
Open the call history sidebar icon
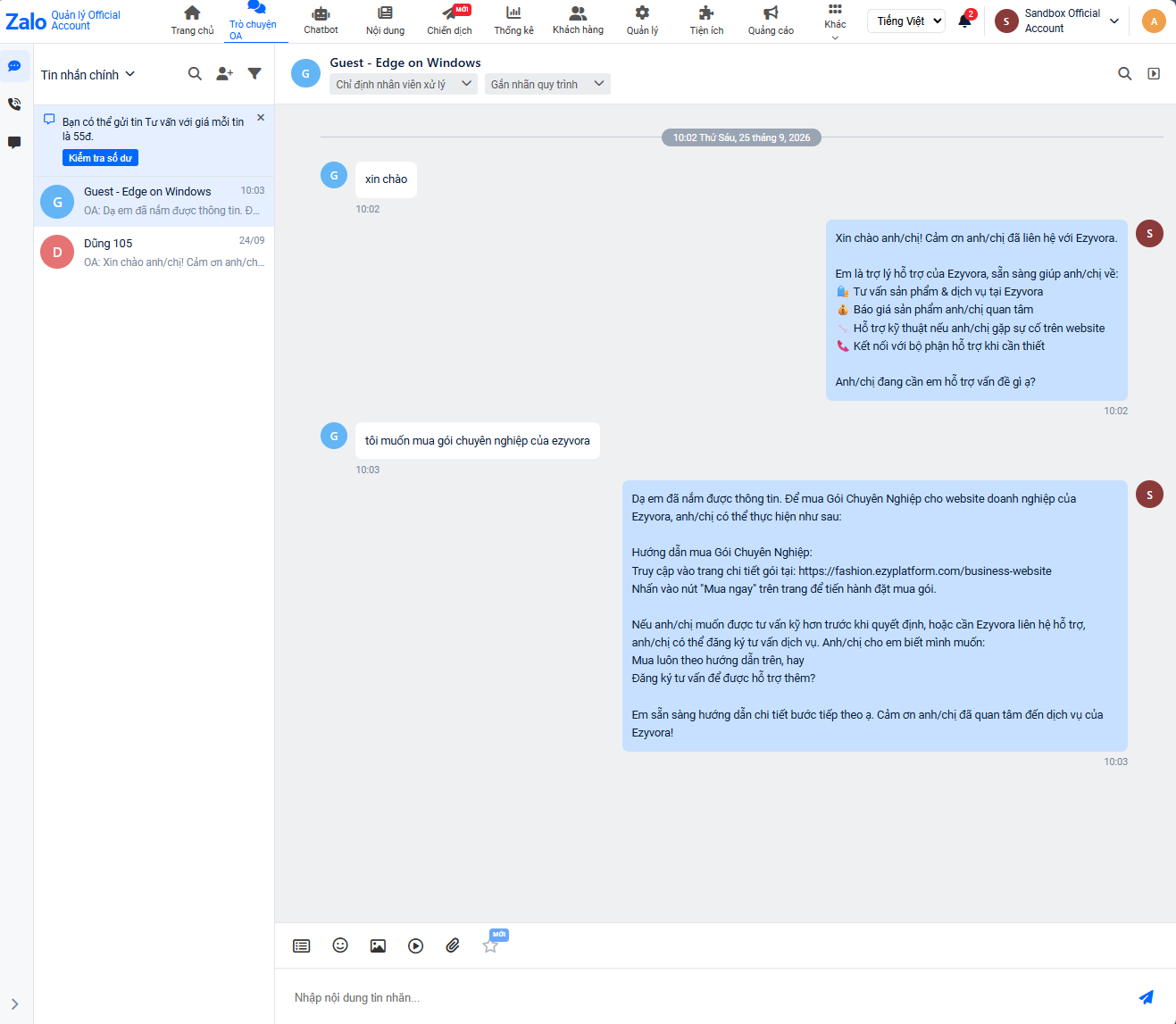[14, 104]
